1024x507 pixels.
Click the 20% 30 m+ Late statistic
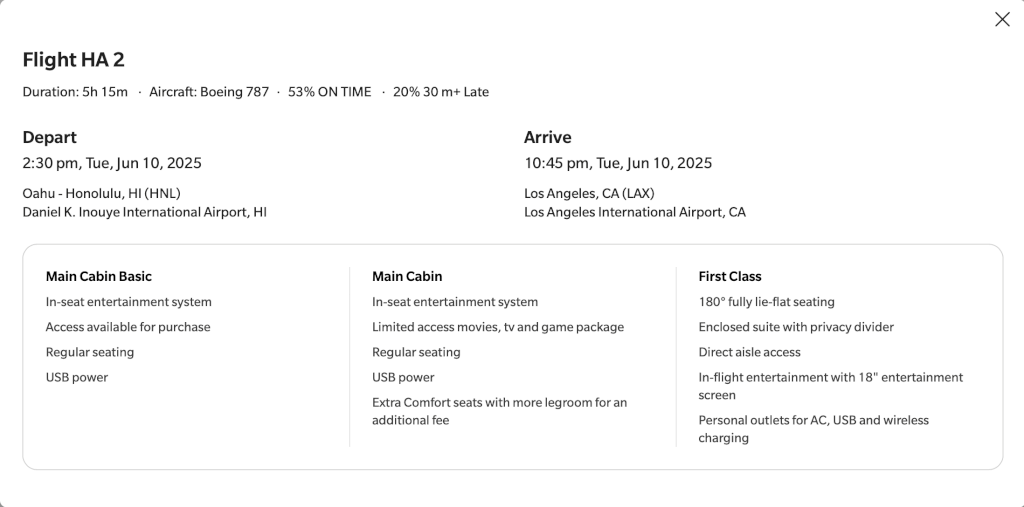click(441, 92)
